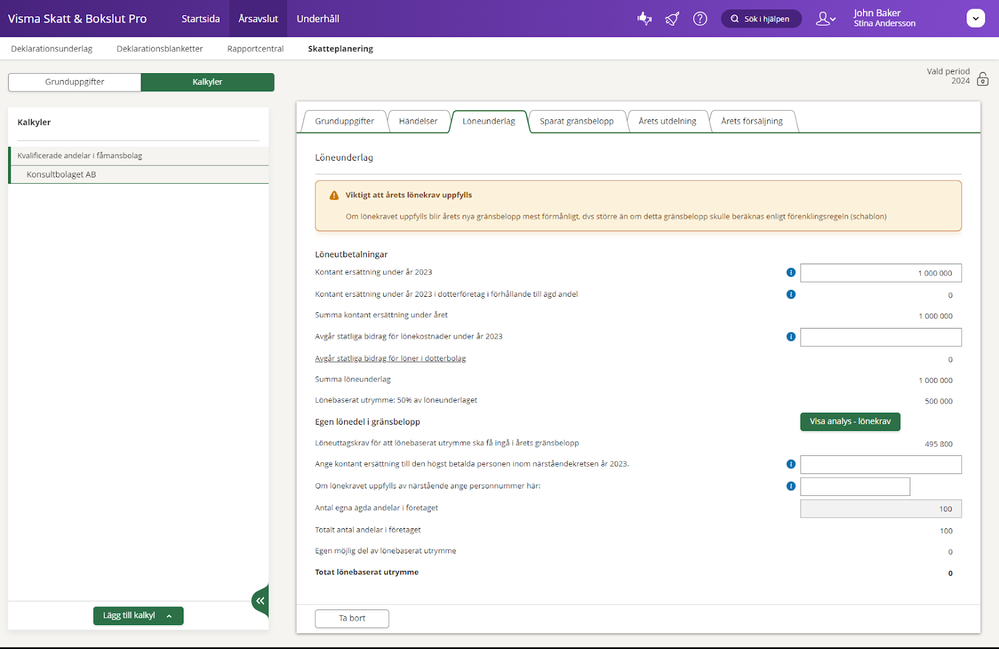
Task: Click the Sök i hjälpen search field
Action: [761, 18]
